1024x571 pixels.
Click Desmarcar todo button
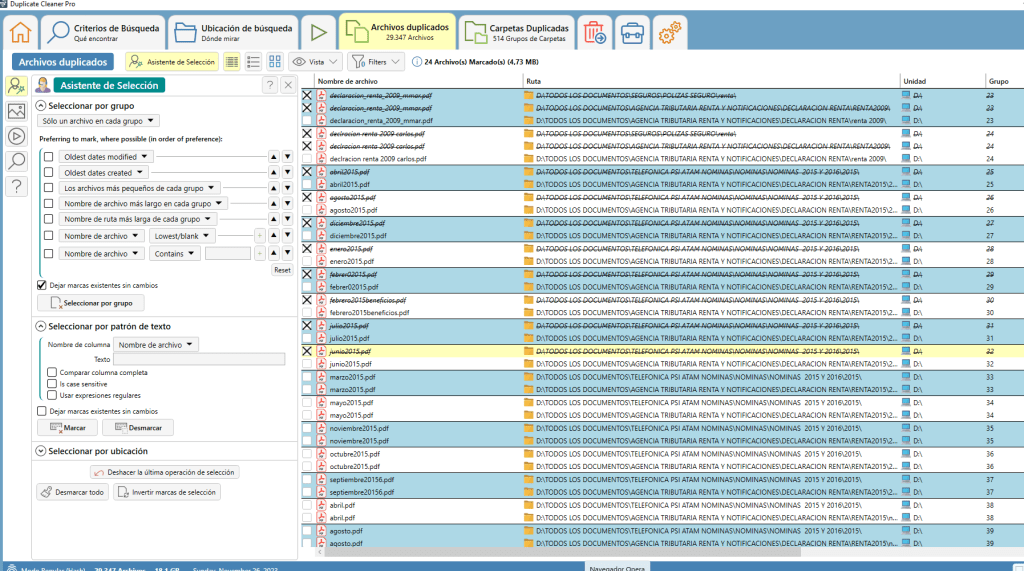pyautogui.click(x=72, y=492)
